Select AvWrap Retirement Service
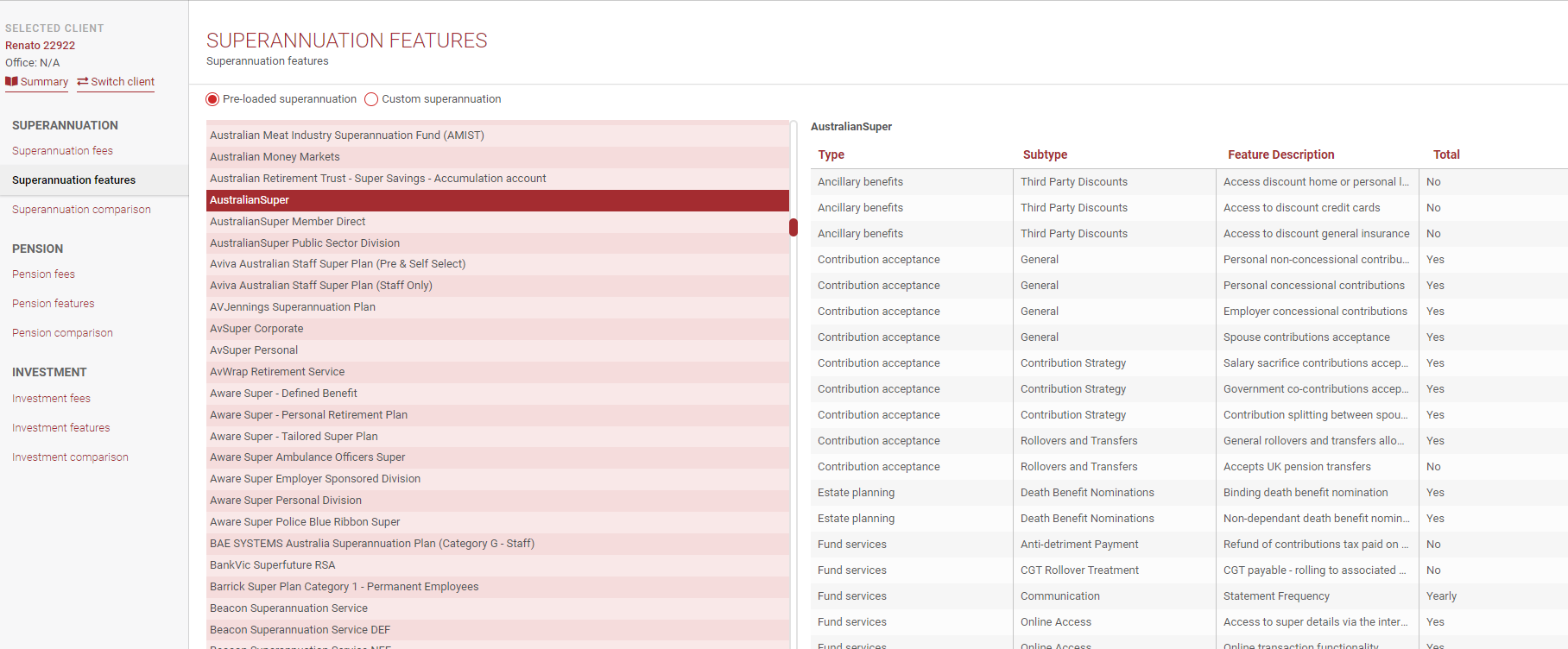 point(497,372)
